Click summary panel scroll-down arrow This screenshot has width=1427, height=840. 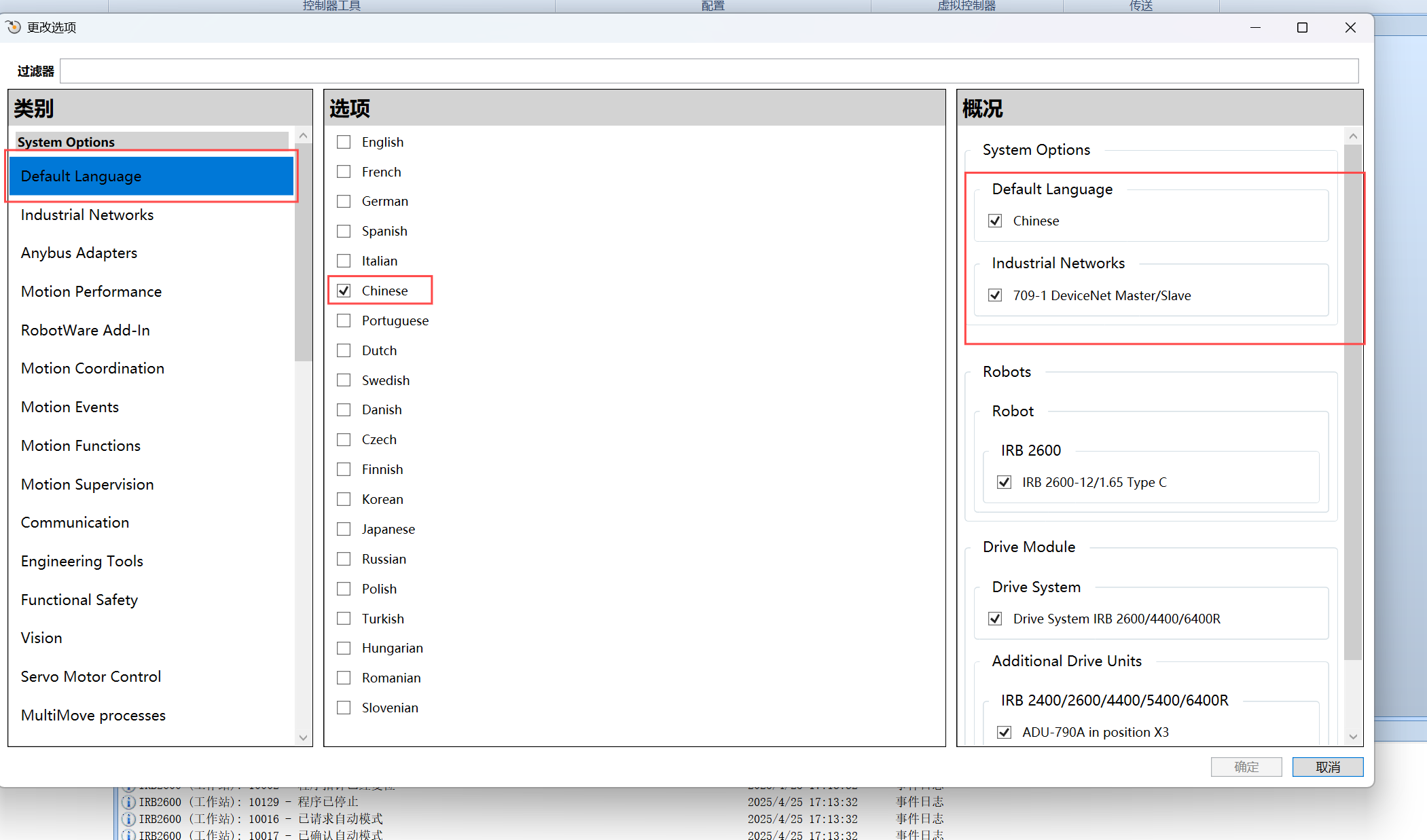(1353, 737)
